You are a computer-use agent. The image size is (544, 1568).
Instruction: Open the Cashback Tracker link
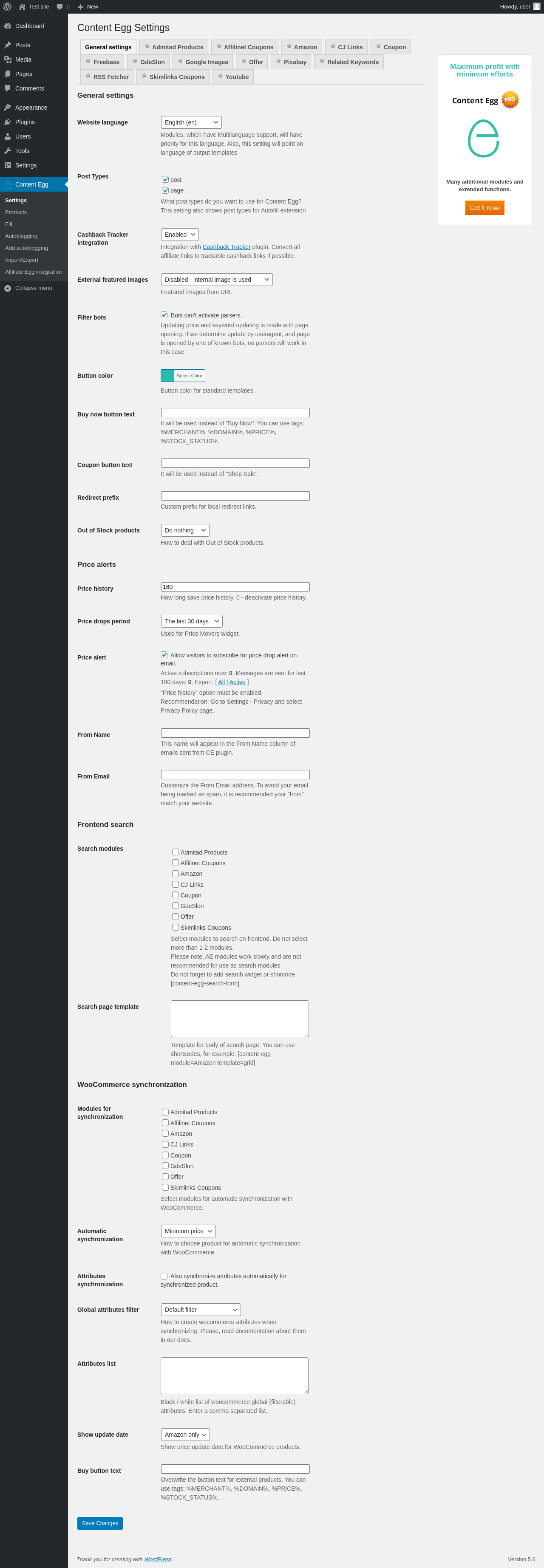coord(227,246)
